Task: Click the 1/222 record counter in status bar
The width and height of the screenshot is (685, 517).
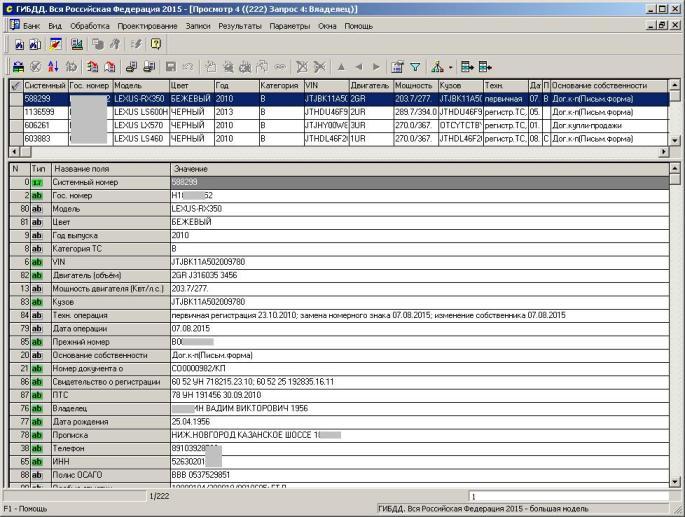Action: [x=159, y=496]
